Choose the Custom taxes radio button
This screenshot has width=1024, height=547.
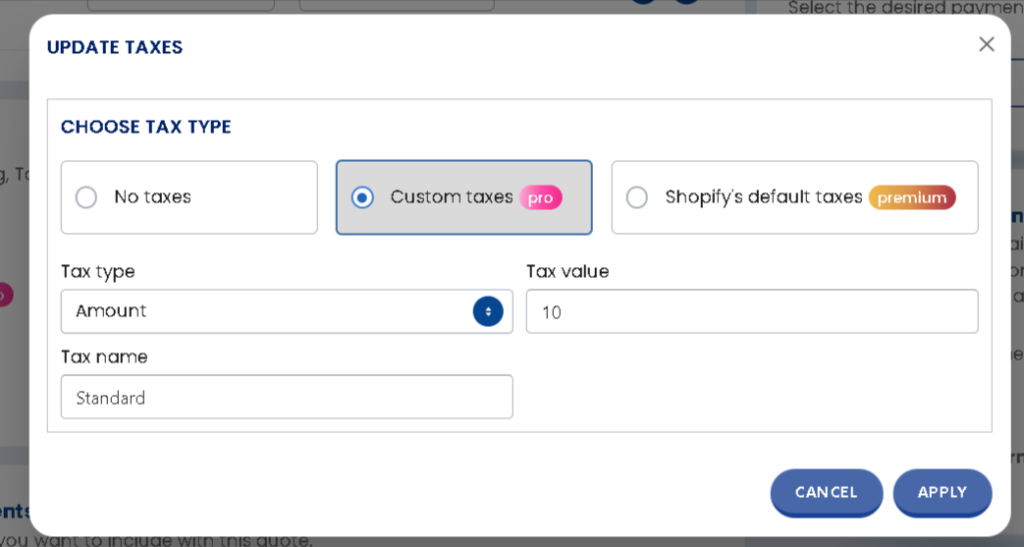tap(363, 197)
